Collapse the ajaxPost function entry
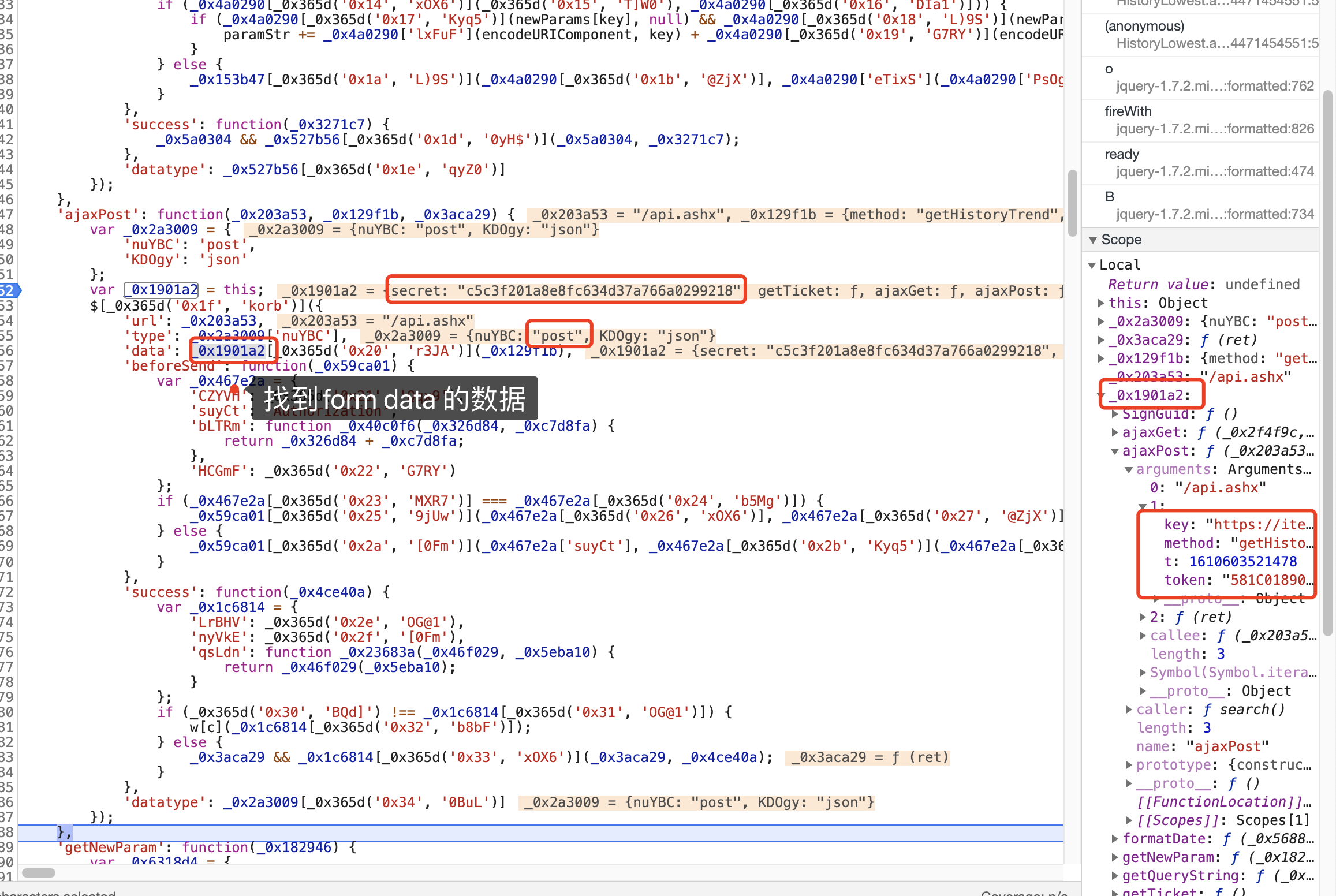 click(x=1115, y=451)
